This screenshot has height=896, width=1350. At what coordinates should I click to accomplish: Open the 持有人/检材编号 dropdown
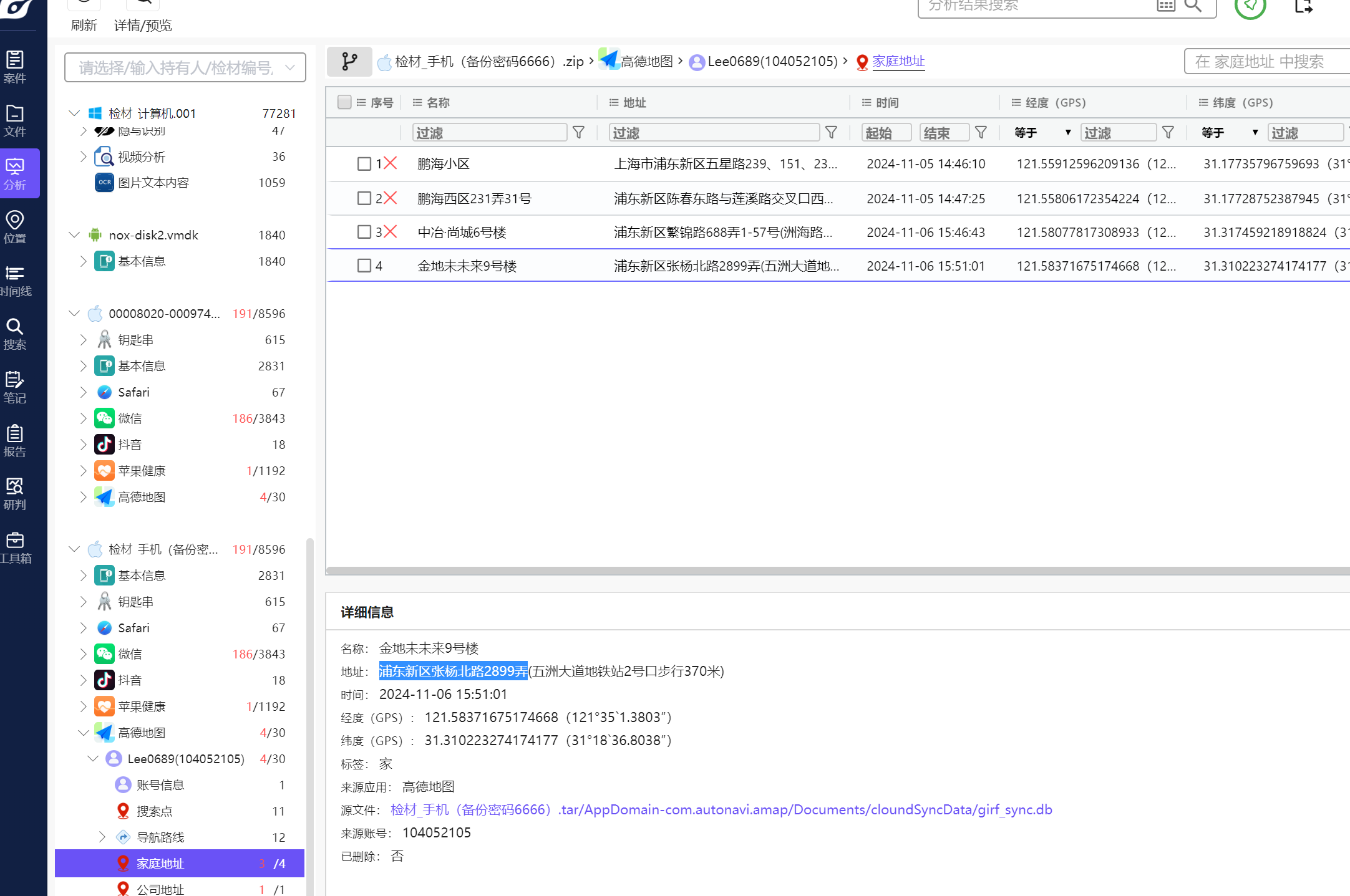[x=289, y=67]
